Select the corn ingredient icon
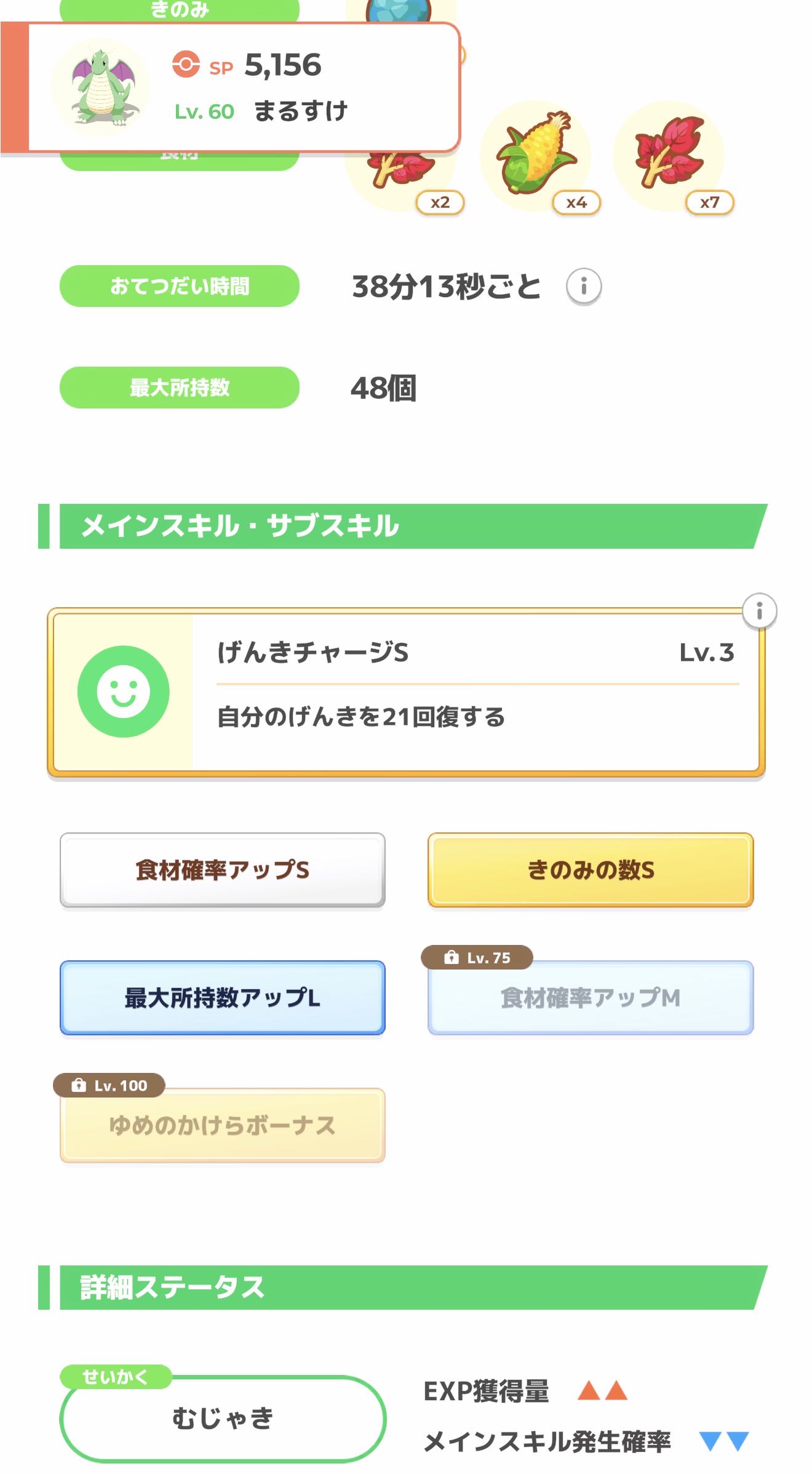The image size is (812, 1474). (536, 154)
